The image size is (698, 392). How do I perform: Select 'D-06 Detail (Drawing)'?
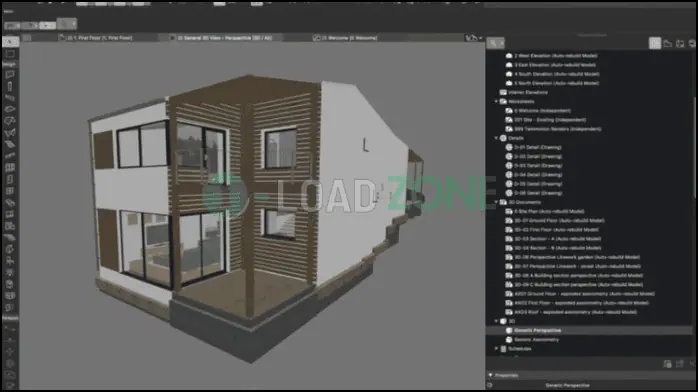[x=537, y=193]
